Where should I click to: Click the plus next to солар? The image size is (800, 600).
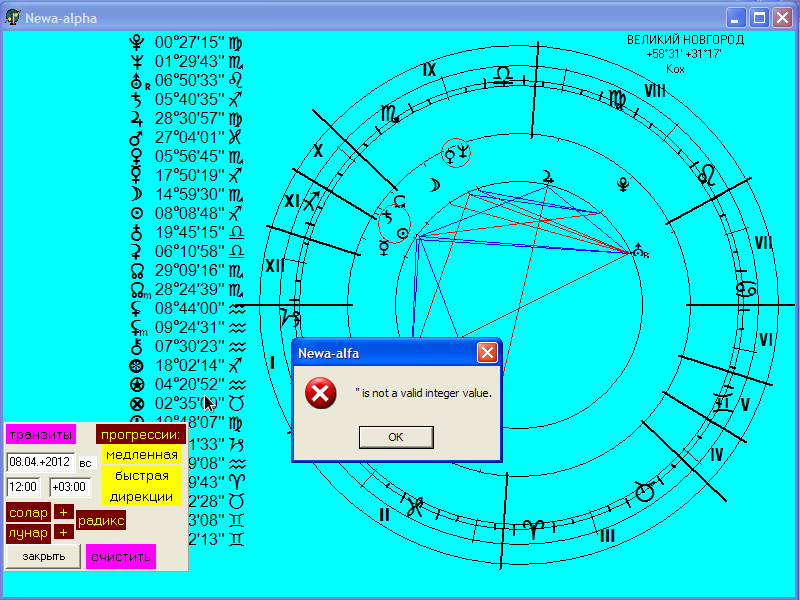point(63,512)
